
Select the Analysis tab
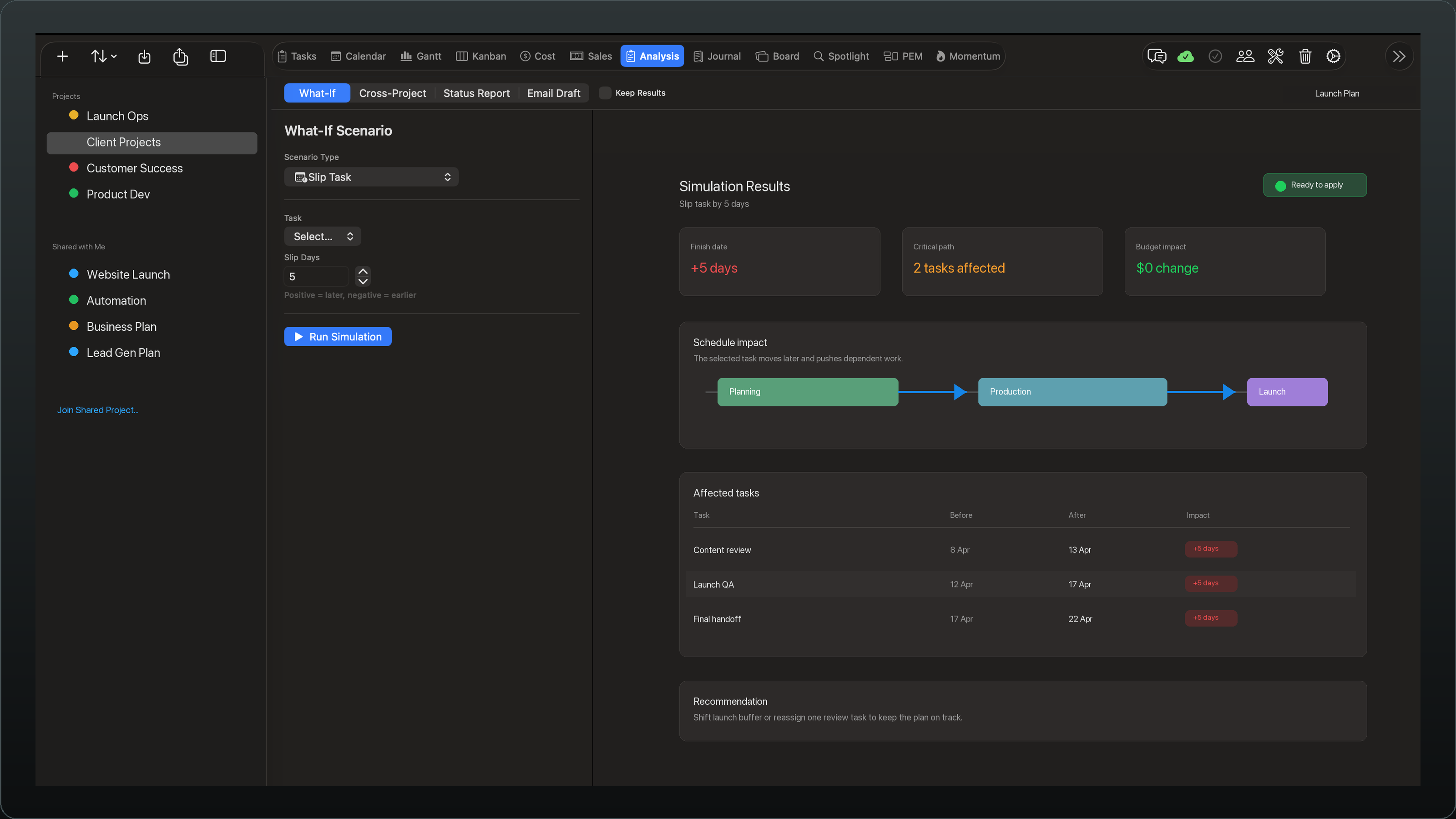pos(652,56)
